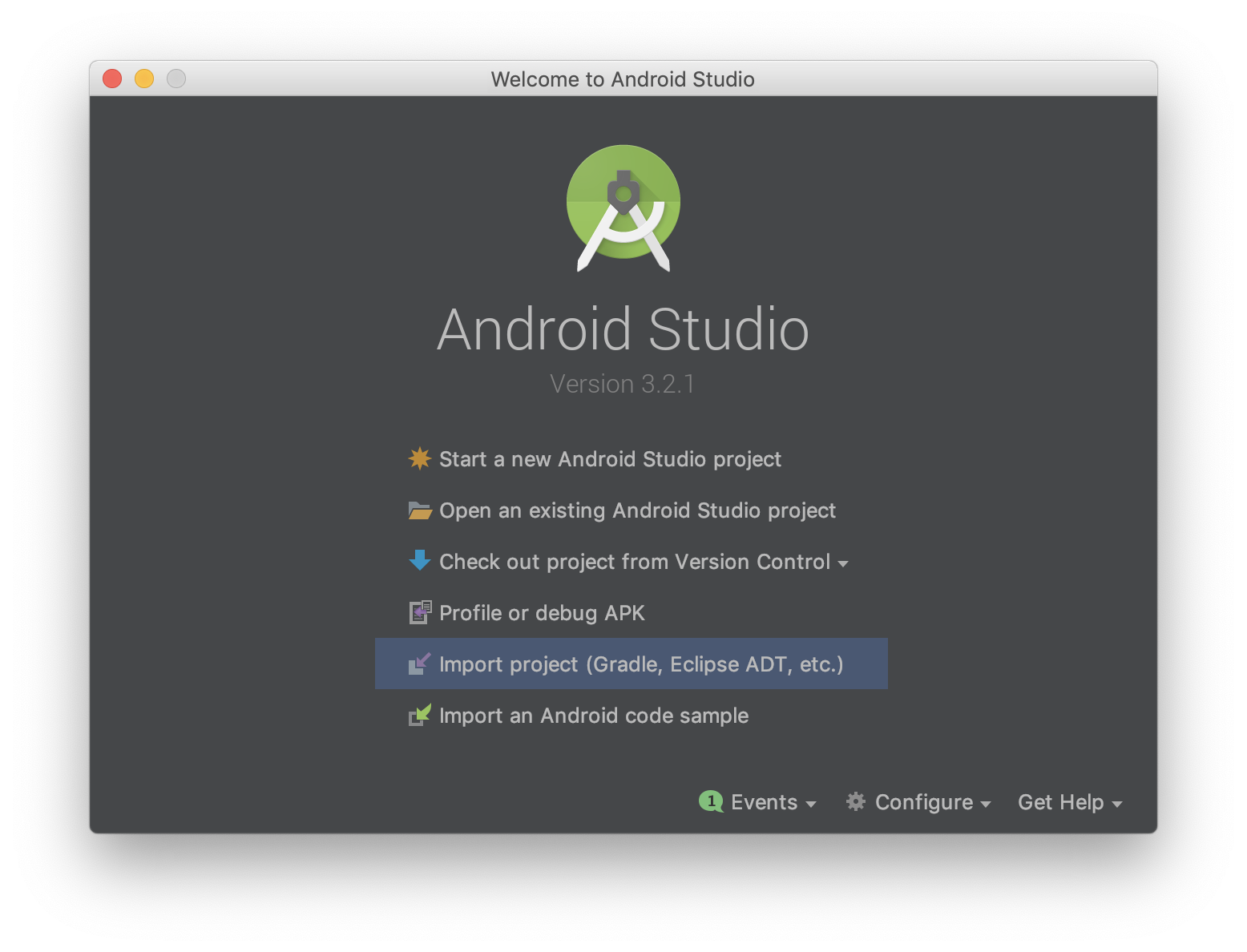Click the Profile or debug APK icon

pyautogui.click(x=420, y=612)
